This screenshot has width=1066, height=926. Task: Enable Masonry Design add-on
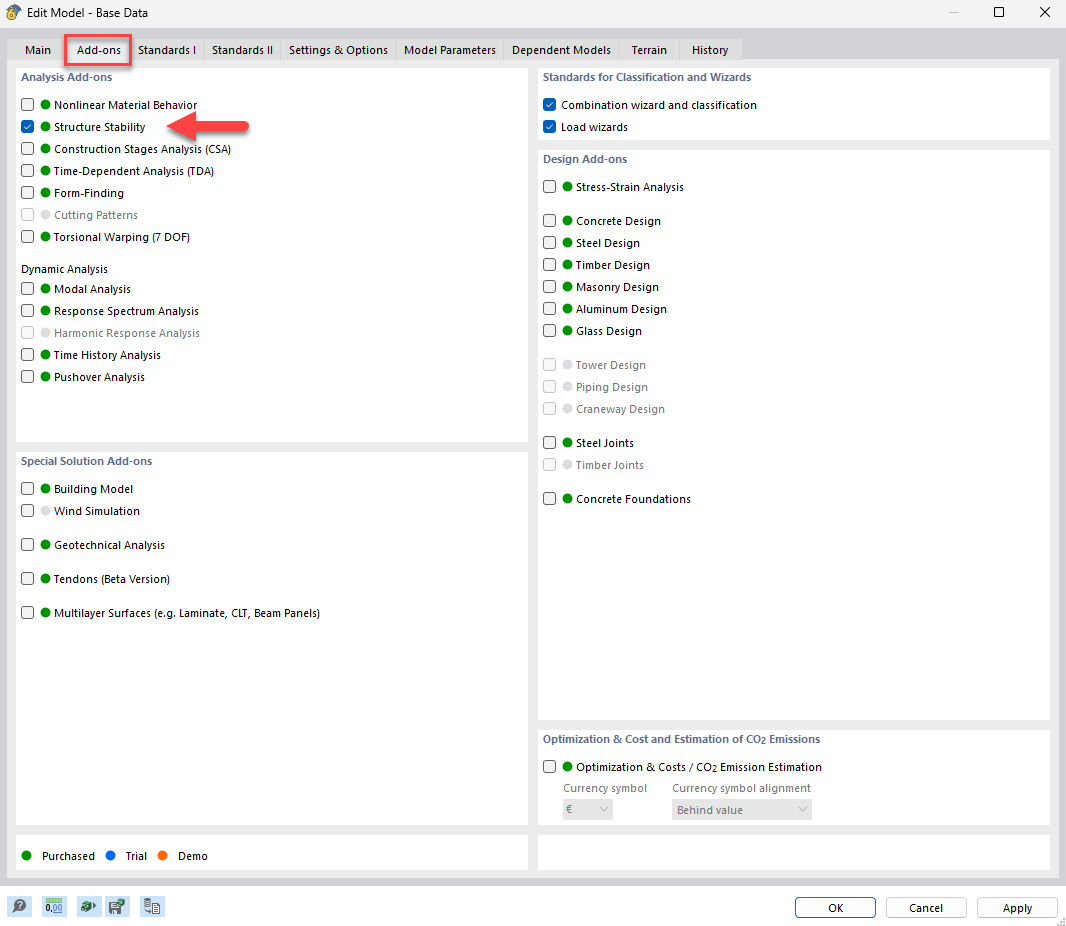(x=549, y=287)
